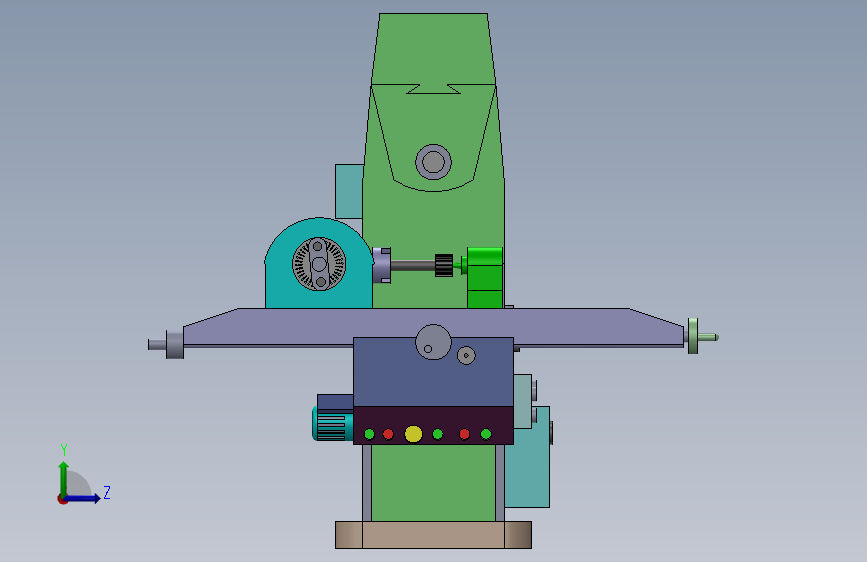Select the black gear on the horizontal shaft
The width and height of the screenshot is (867, 562).
point(444,266)
